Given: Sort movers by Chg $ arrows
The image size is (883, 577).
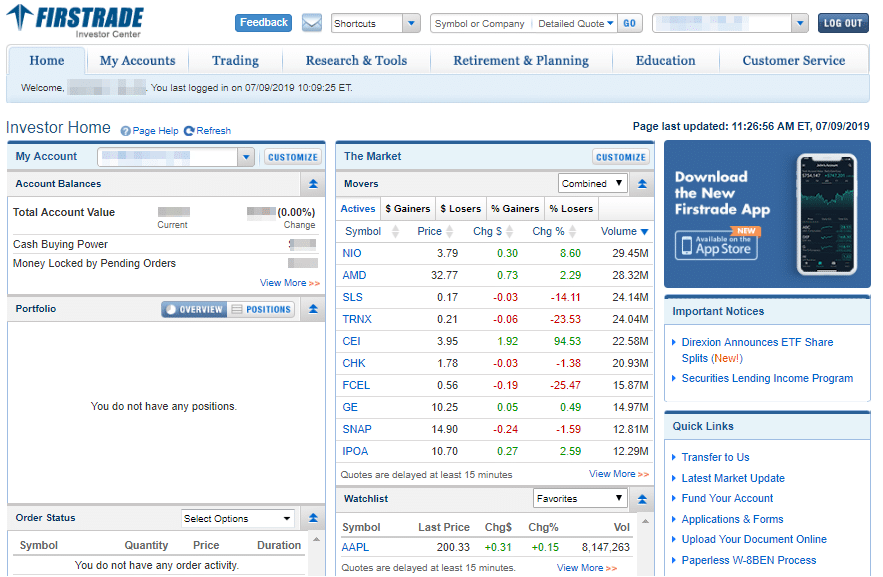Looking at the screenshot, I should (510, 231).
